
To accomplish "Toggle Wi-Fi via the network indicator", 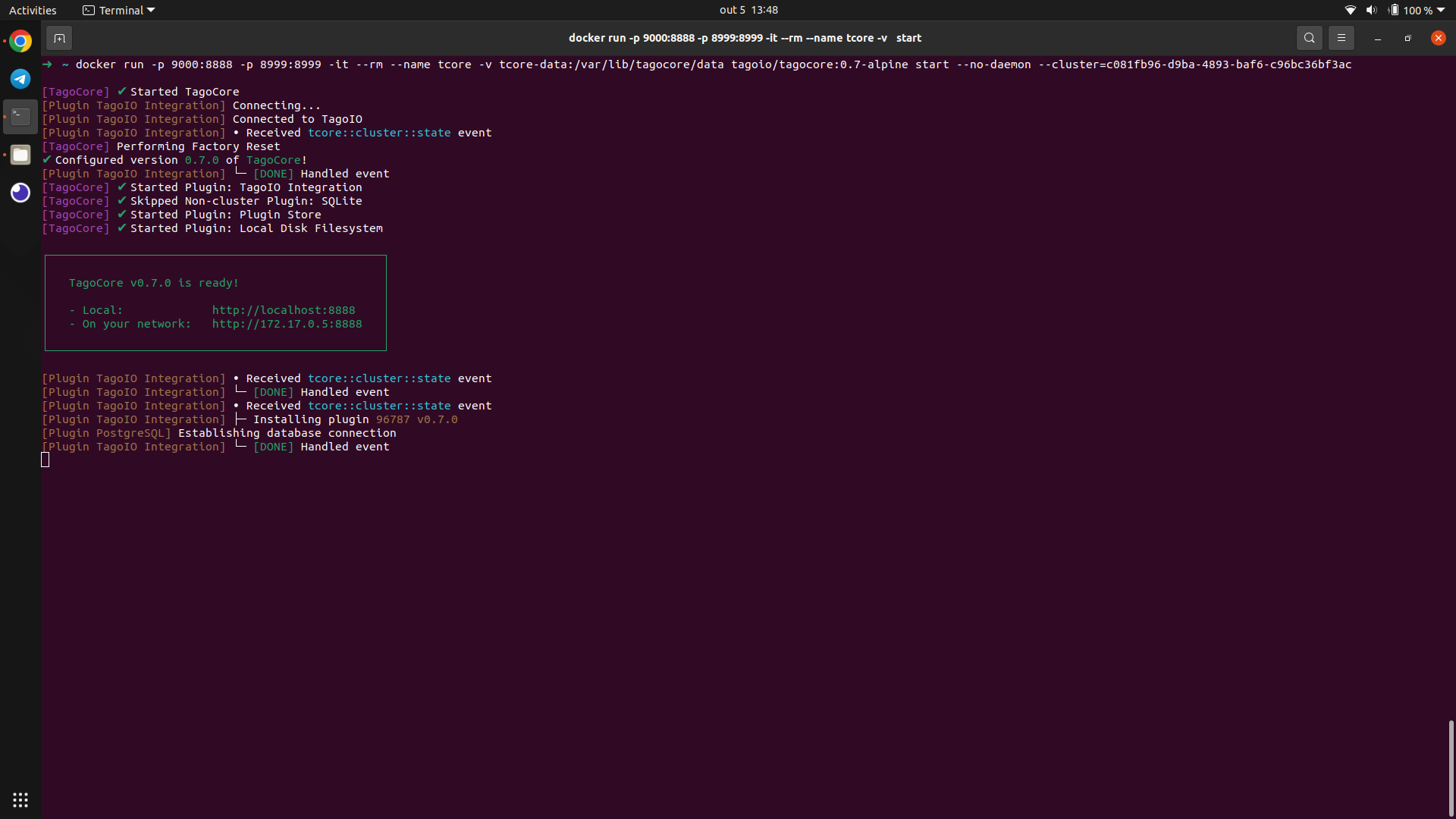I will coord(1350,10).
